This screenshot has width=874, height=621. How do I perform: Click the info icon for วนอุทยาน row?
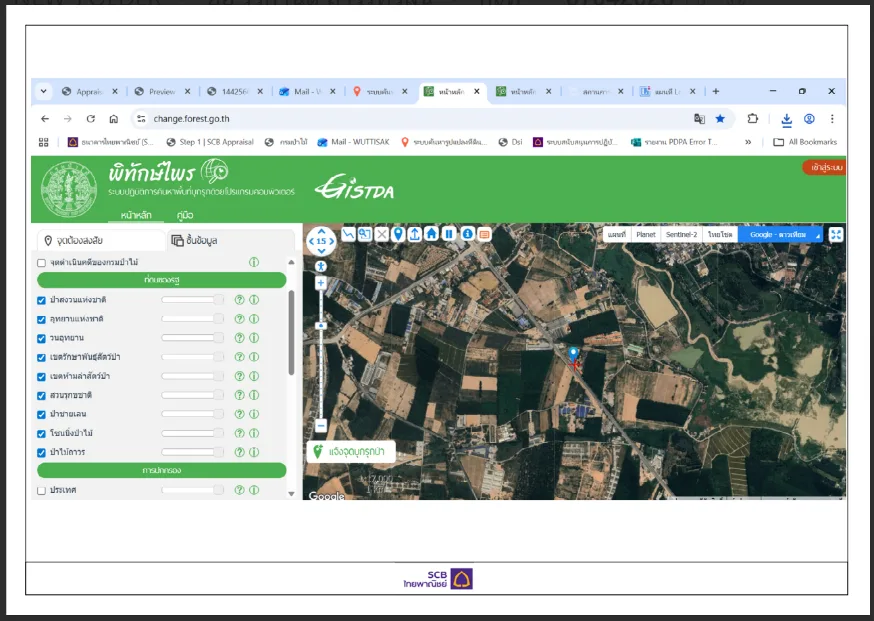click(254, 338)
